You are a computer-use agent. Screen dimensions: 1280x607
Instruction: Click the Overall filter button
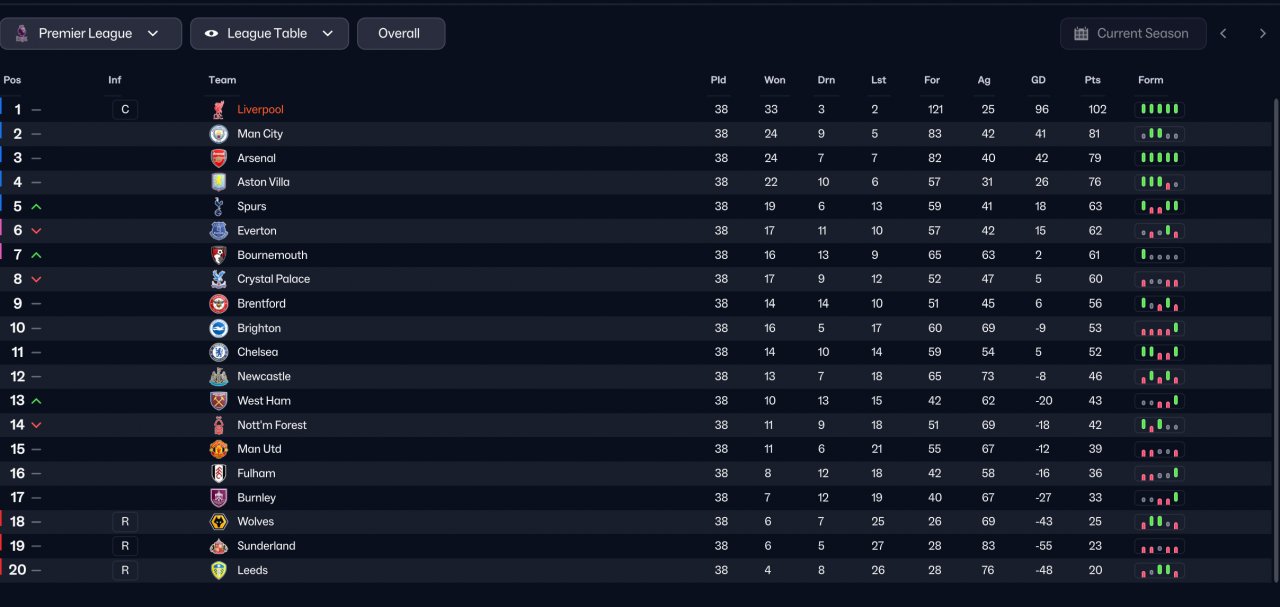point(400,33)
